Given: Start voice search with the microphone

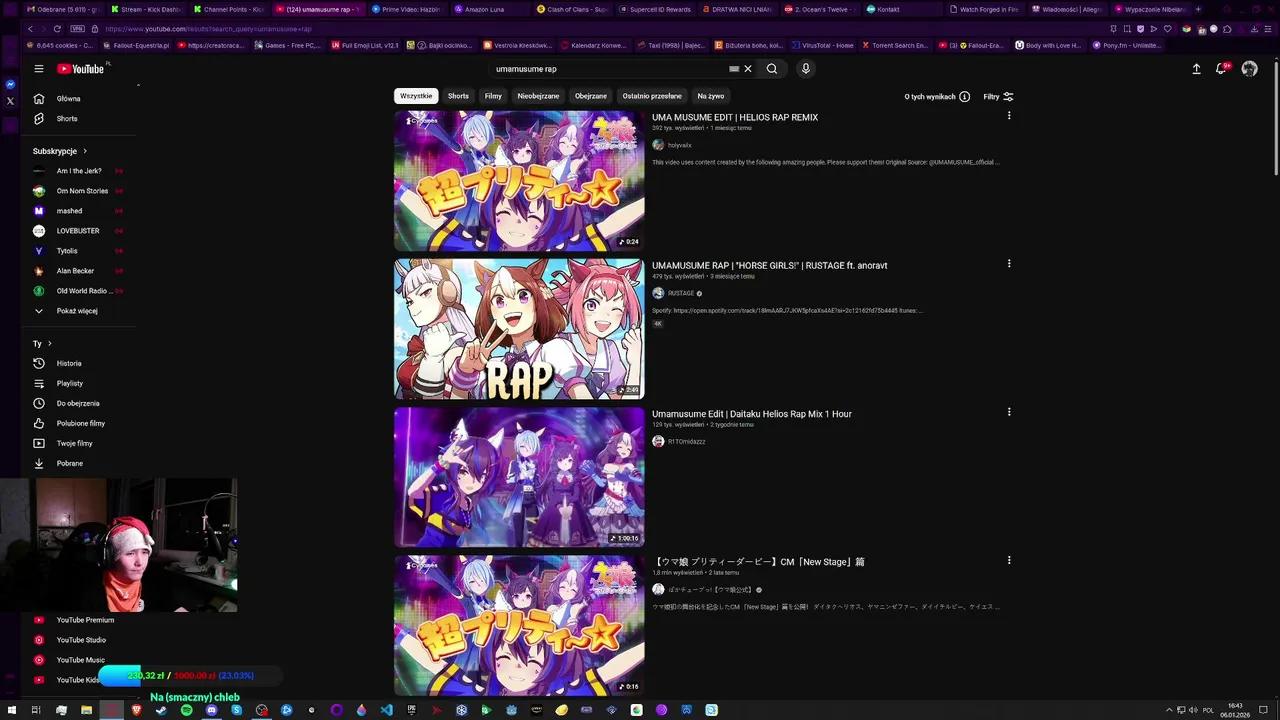Looking at the screenshot, I should pyautogui.click(x=805, y=69).
